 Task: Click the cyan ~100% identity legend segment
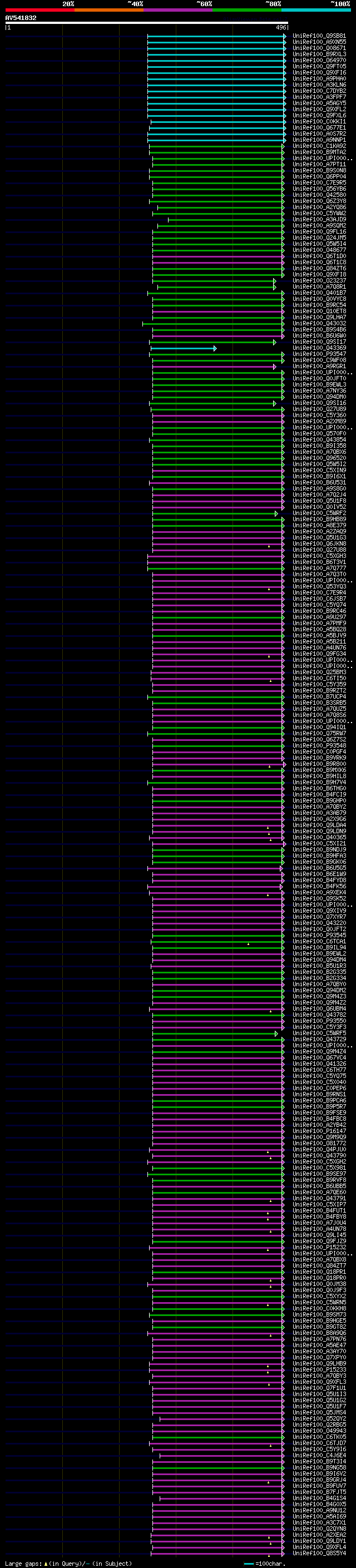(317, 10)
